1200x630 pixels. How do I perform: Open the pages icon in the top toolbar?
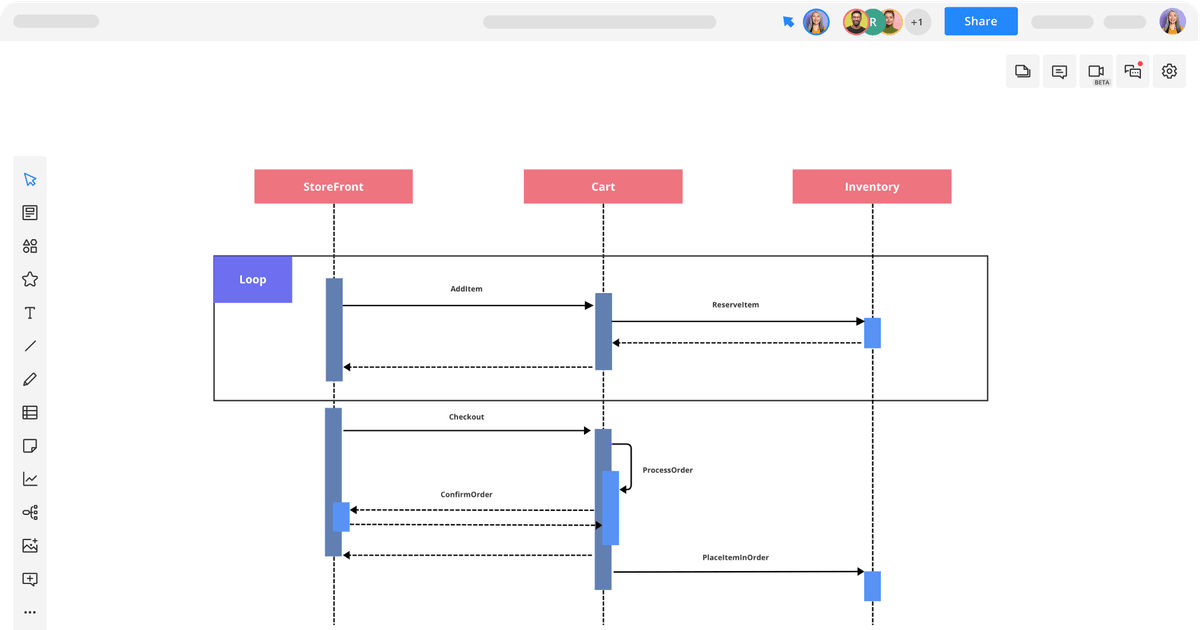point(1022,71)
